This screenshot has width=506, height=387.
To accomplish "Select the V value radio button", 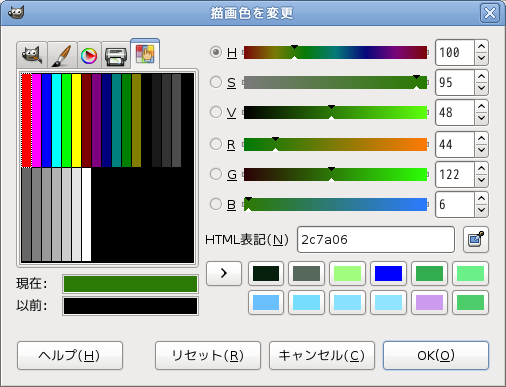I will (x=216, y=112).
